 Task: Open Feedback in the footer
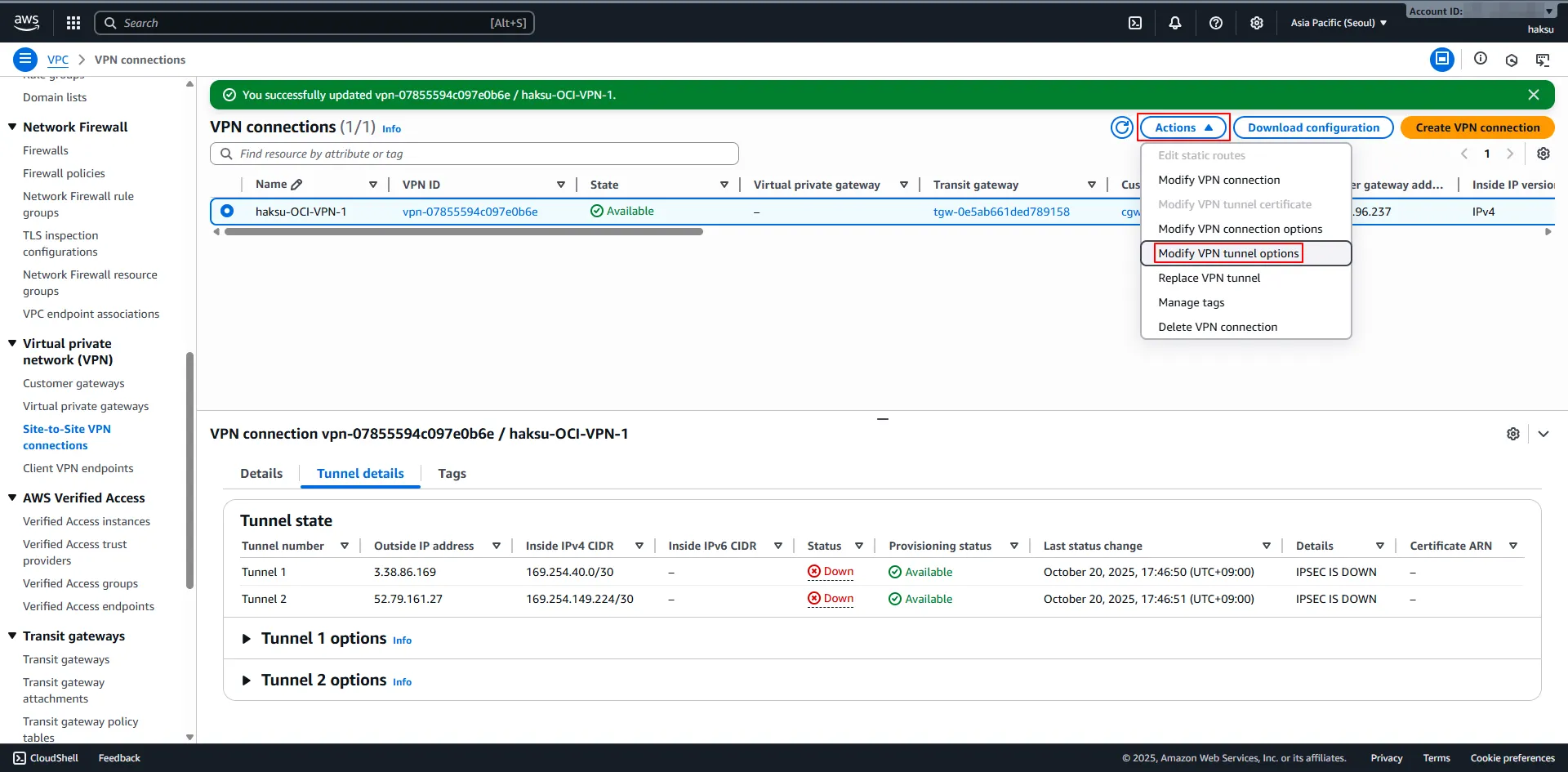pos(119,758)
